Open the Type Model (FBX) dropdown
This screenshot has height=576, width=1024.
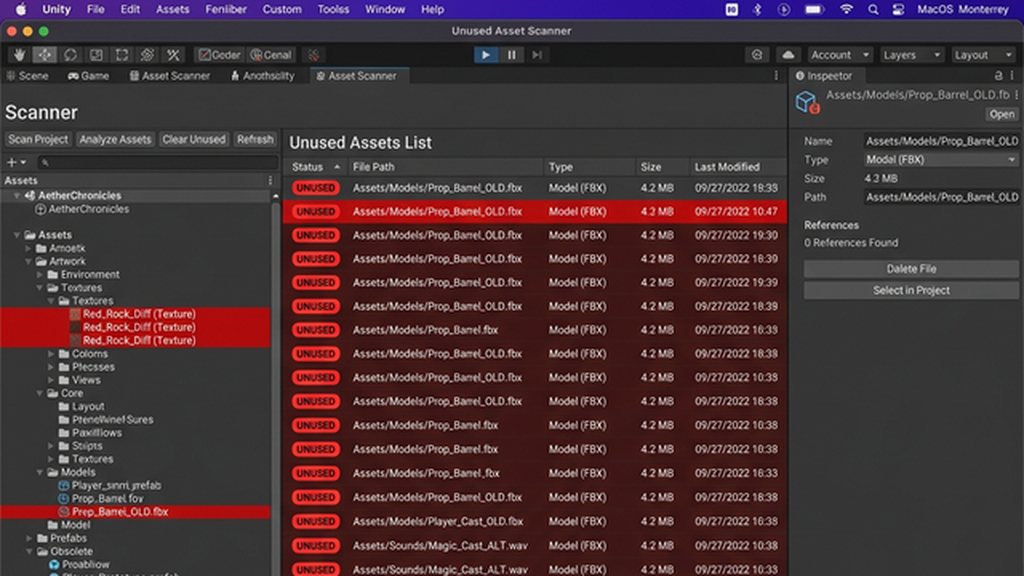click(940, 159)
